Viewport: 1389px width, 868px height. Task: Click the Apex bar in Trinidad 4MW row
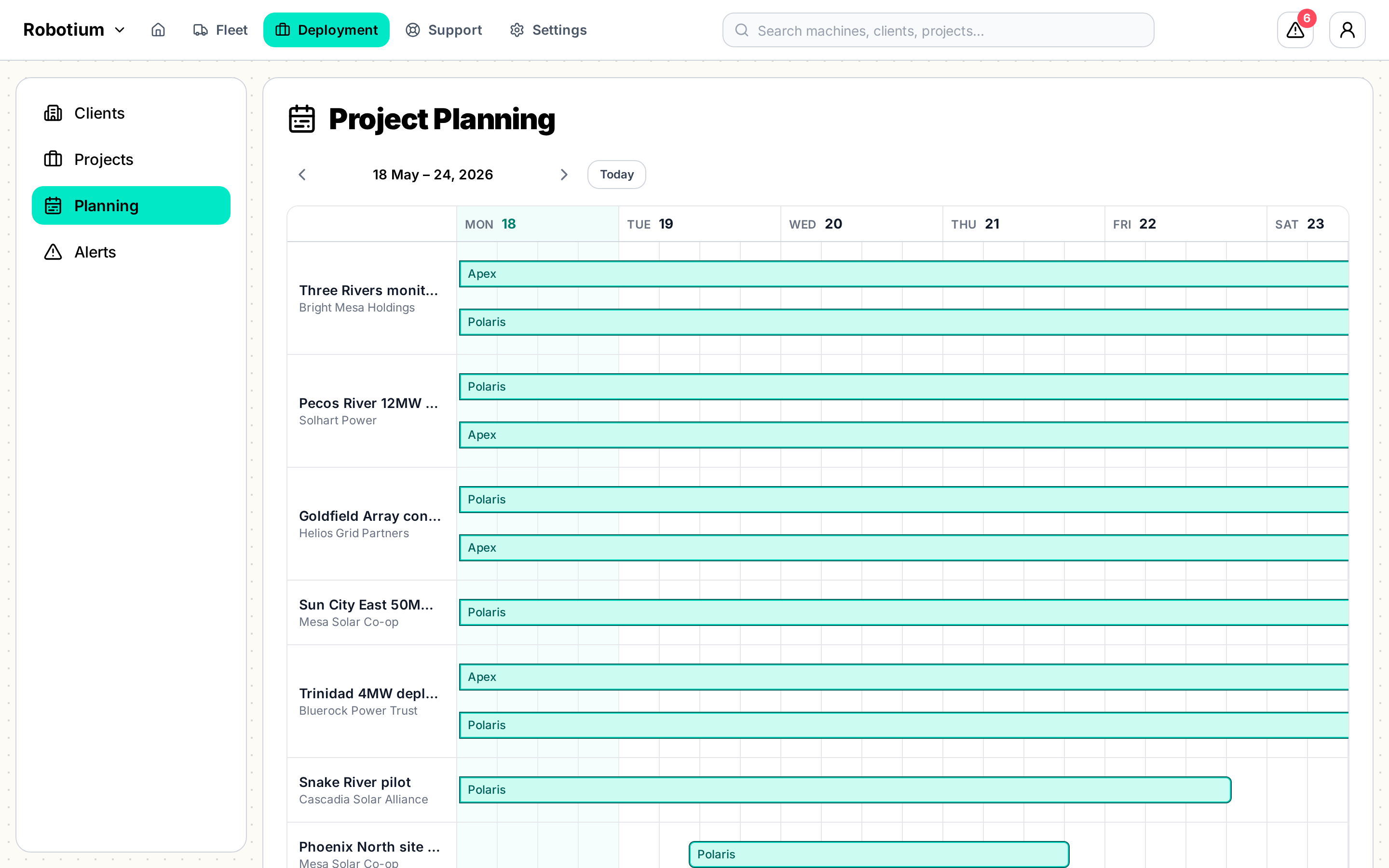904,677
